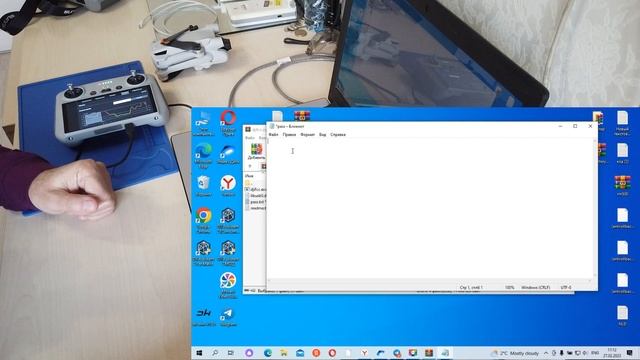Open the taskbar clock and calendar
The height and width of the screenshot is (360, 640).
point(612,353)
